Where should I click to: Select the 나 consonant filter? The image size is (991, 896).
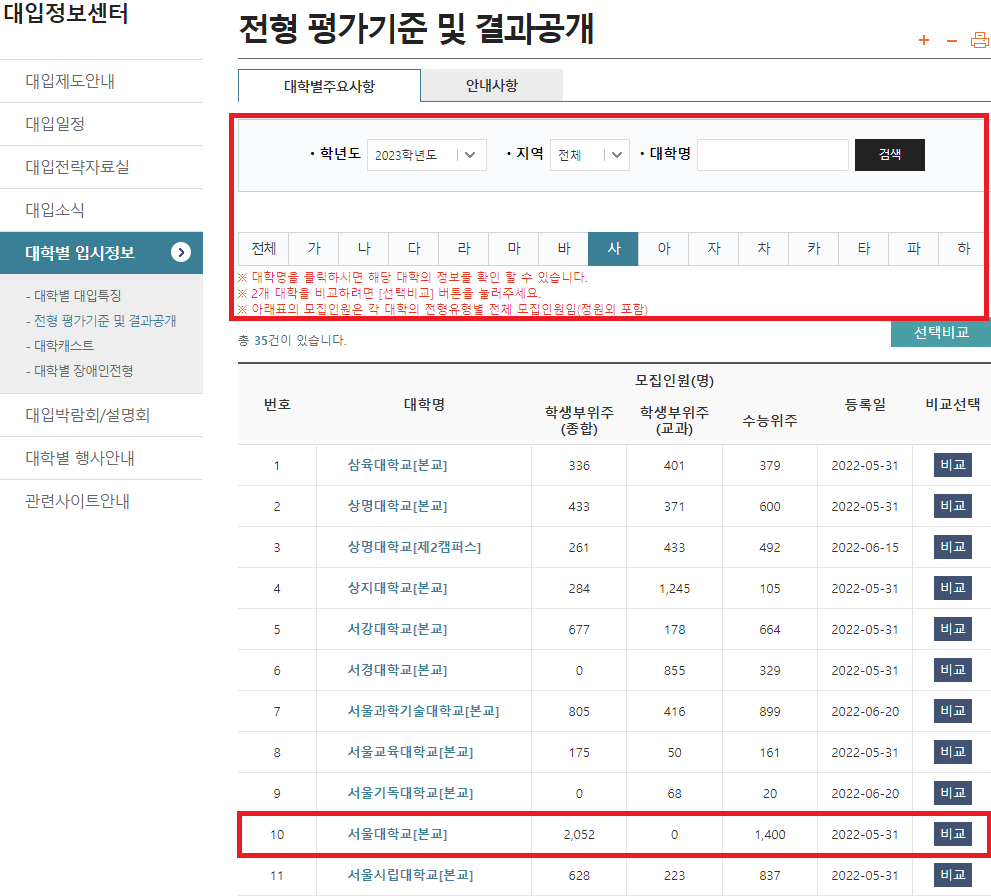click(363, 249)
